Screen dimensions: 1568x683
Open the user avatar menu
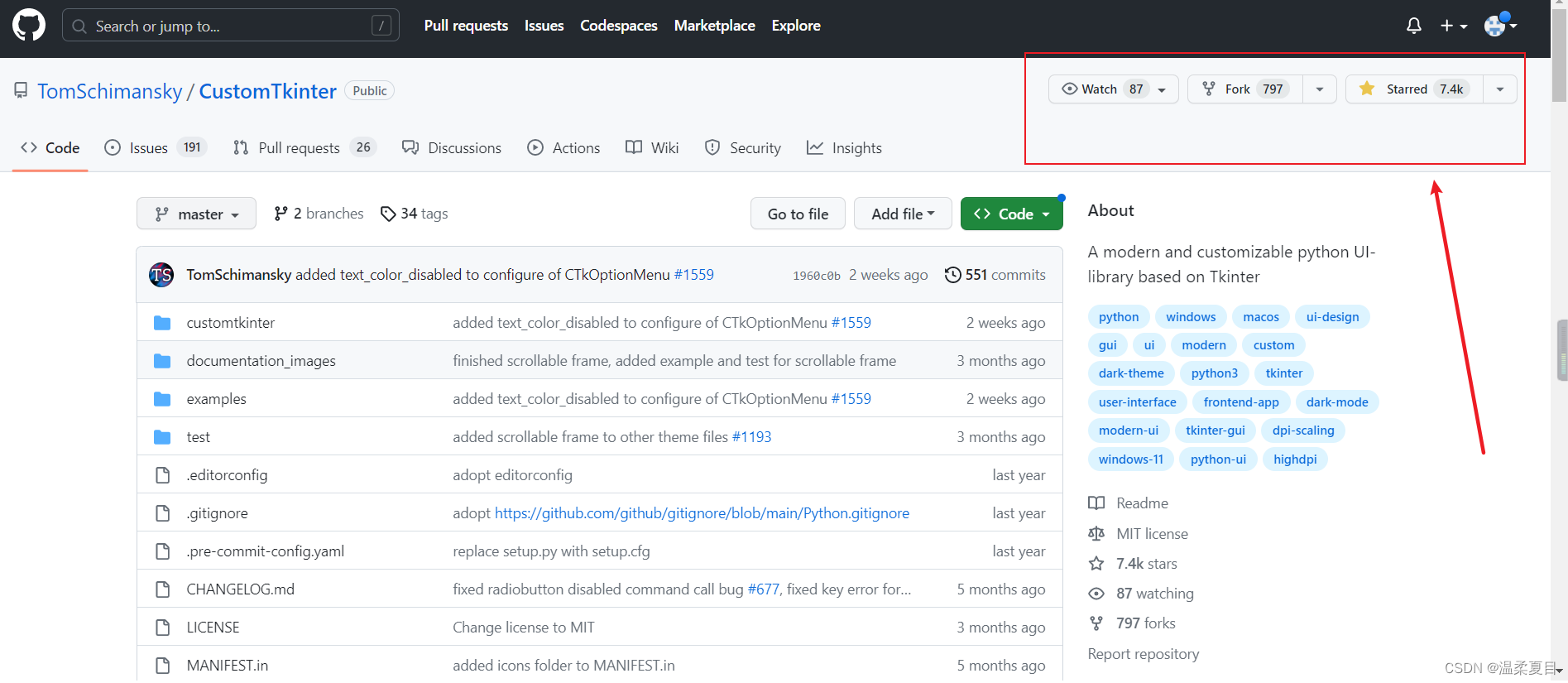click(1500, 25)
